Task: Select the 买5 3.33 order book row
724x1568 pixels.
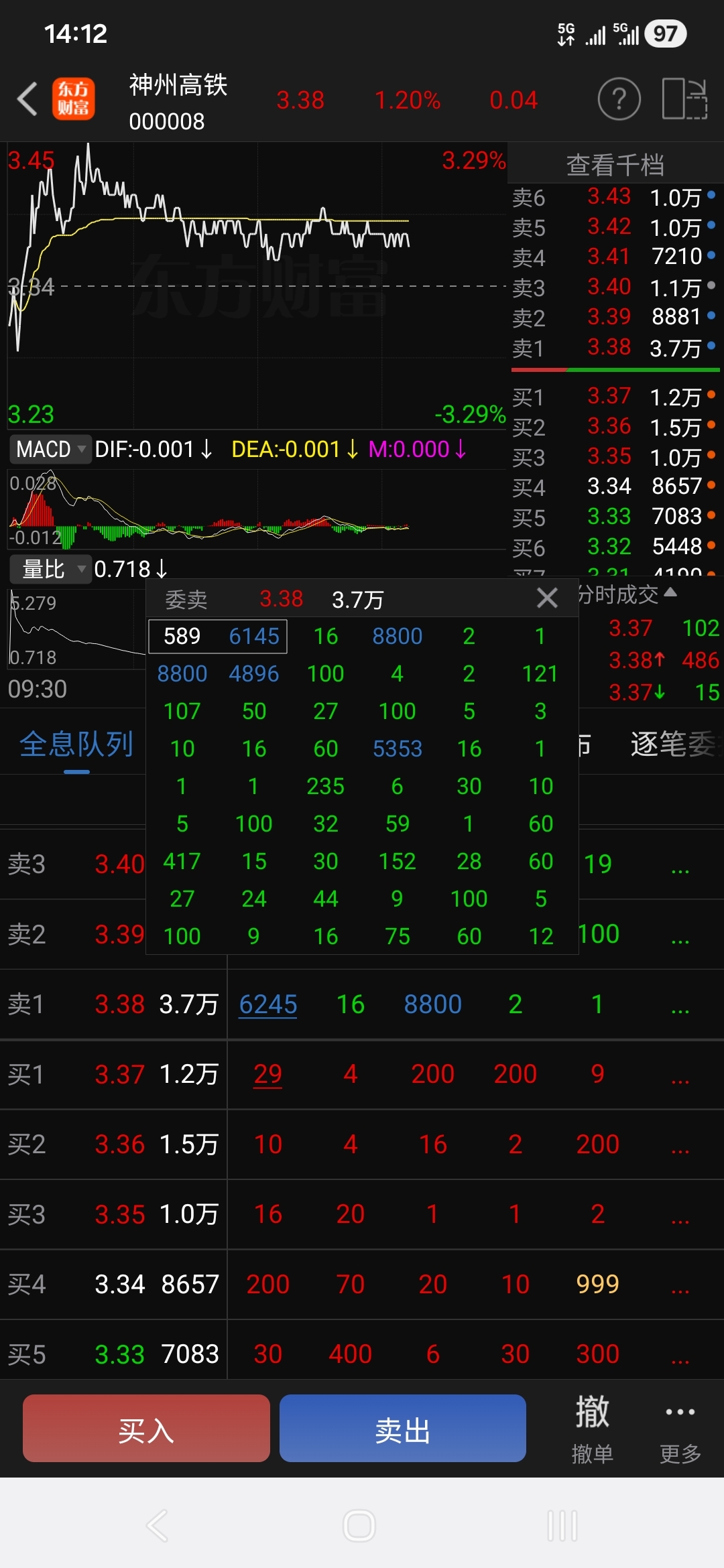Action: 615,517
